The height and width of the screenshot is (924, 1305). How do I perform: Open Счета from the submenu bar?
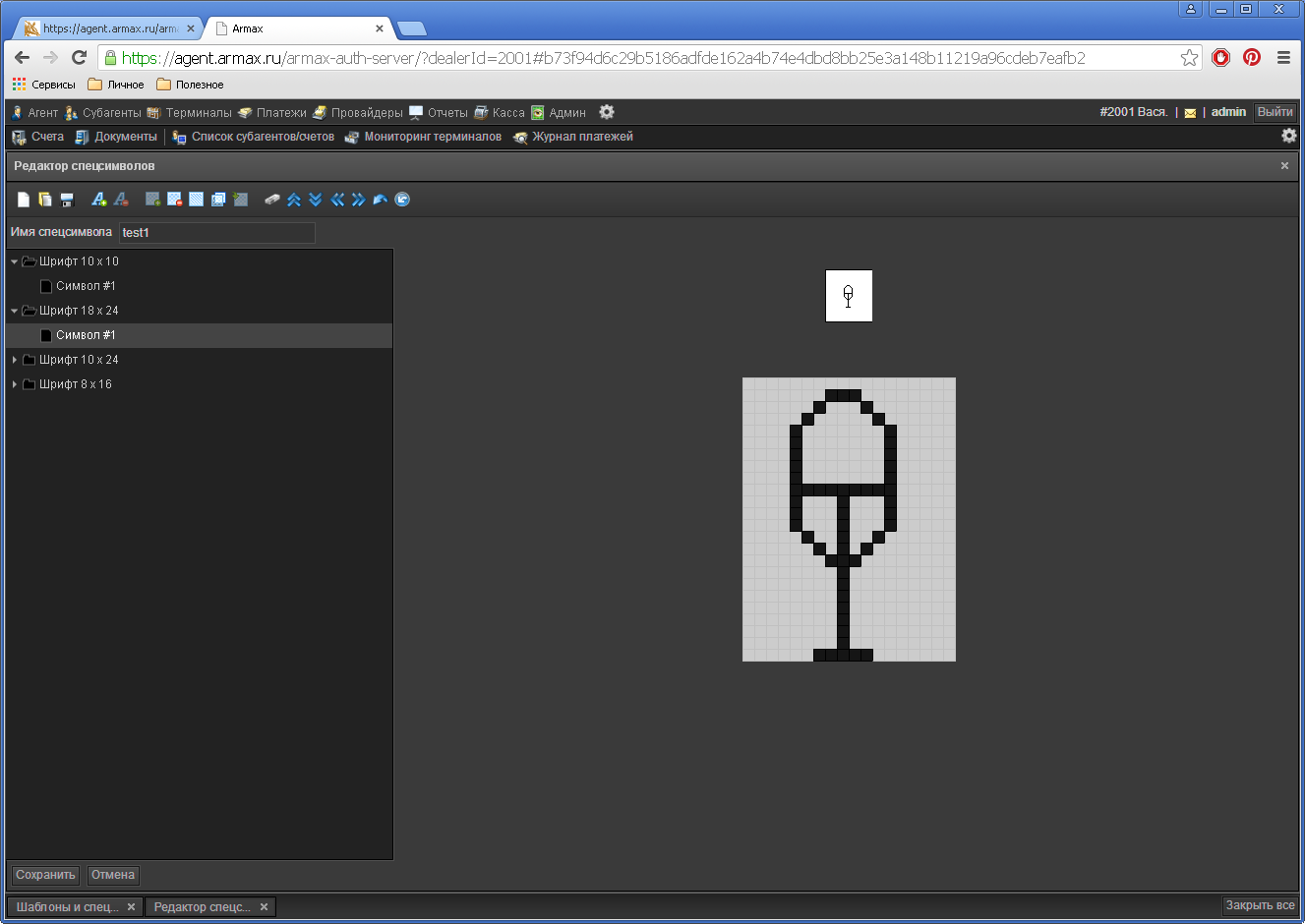pyautogui.click(x=37, y=137)
